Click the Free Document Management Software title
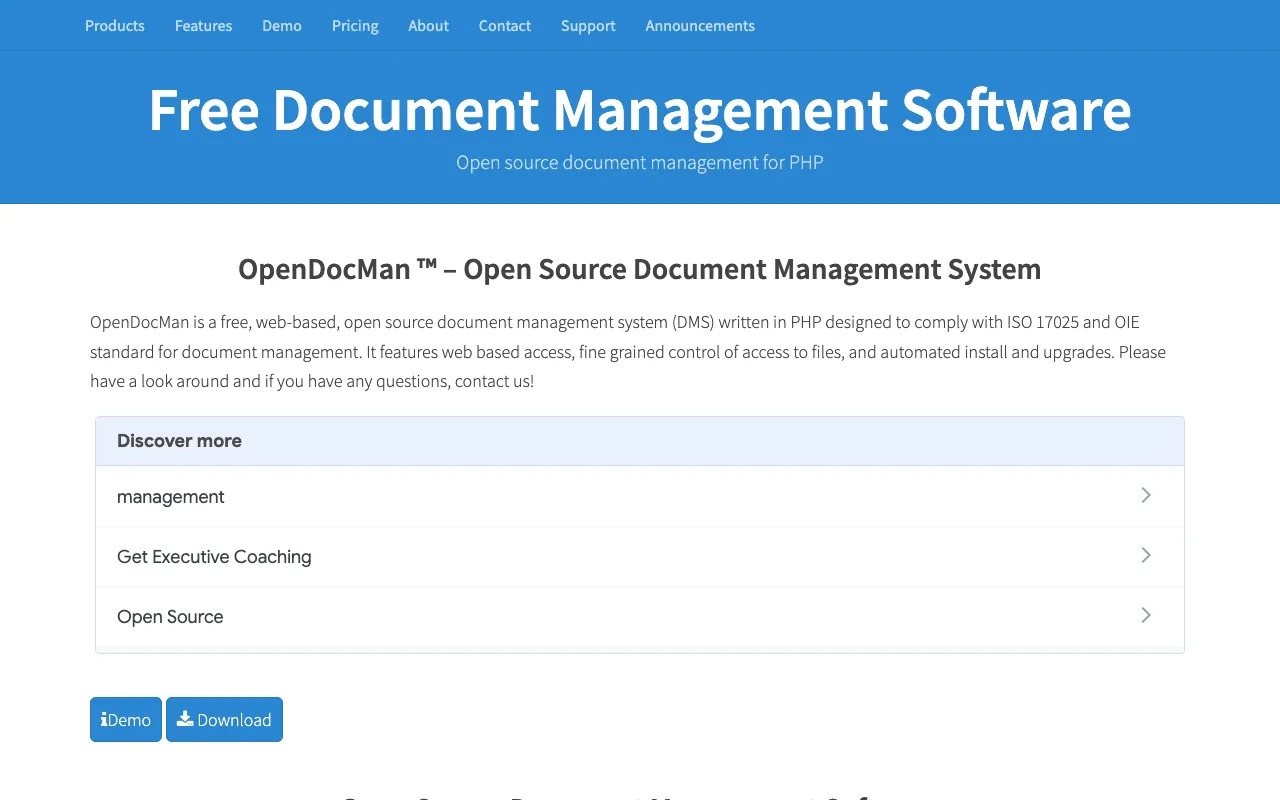The height and width of the screenshot is (800, 1280). (x=640, y=110)
